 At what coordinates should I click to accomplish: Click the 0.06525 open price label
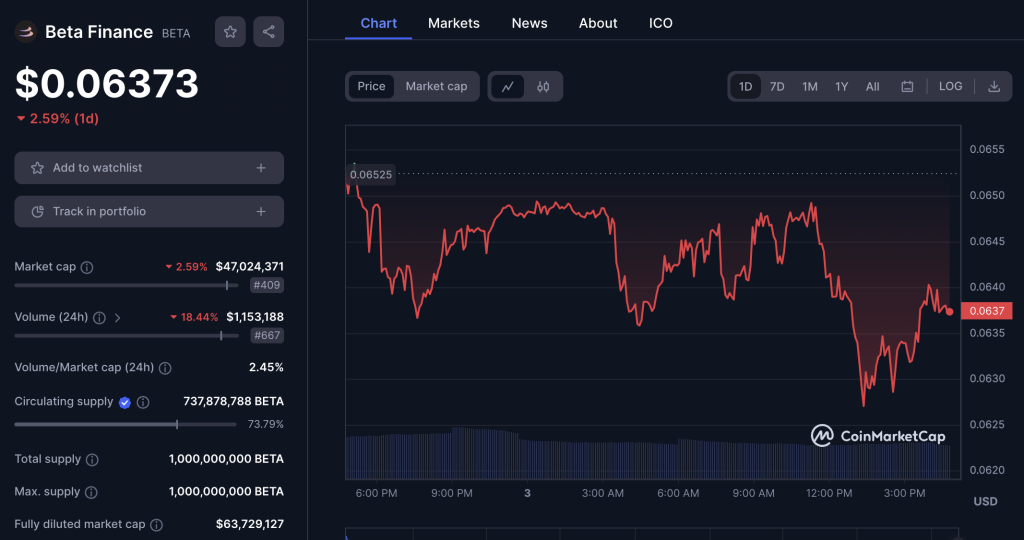371,174
